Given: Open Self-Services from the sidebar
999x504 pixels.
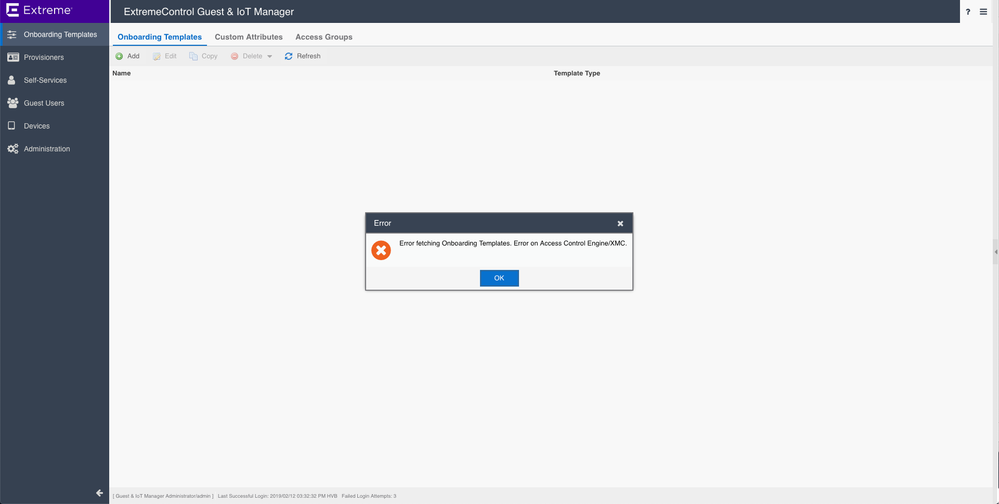Looking at the screenshot, I should (x=45, y=80).
